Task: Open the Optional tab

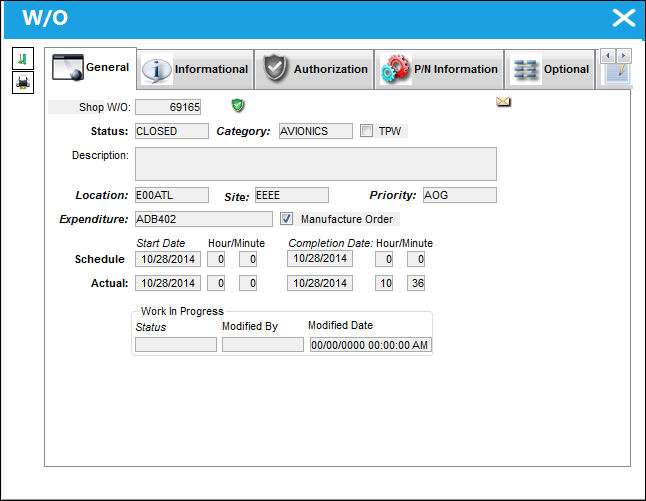Action: [550, 70]
